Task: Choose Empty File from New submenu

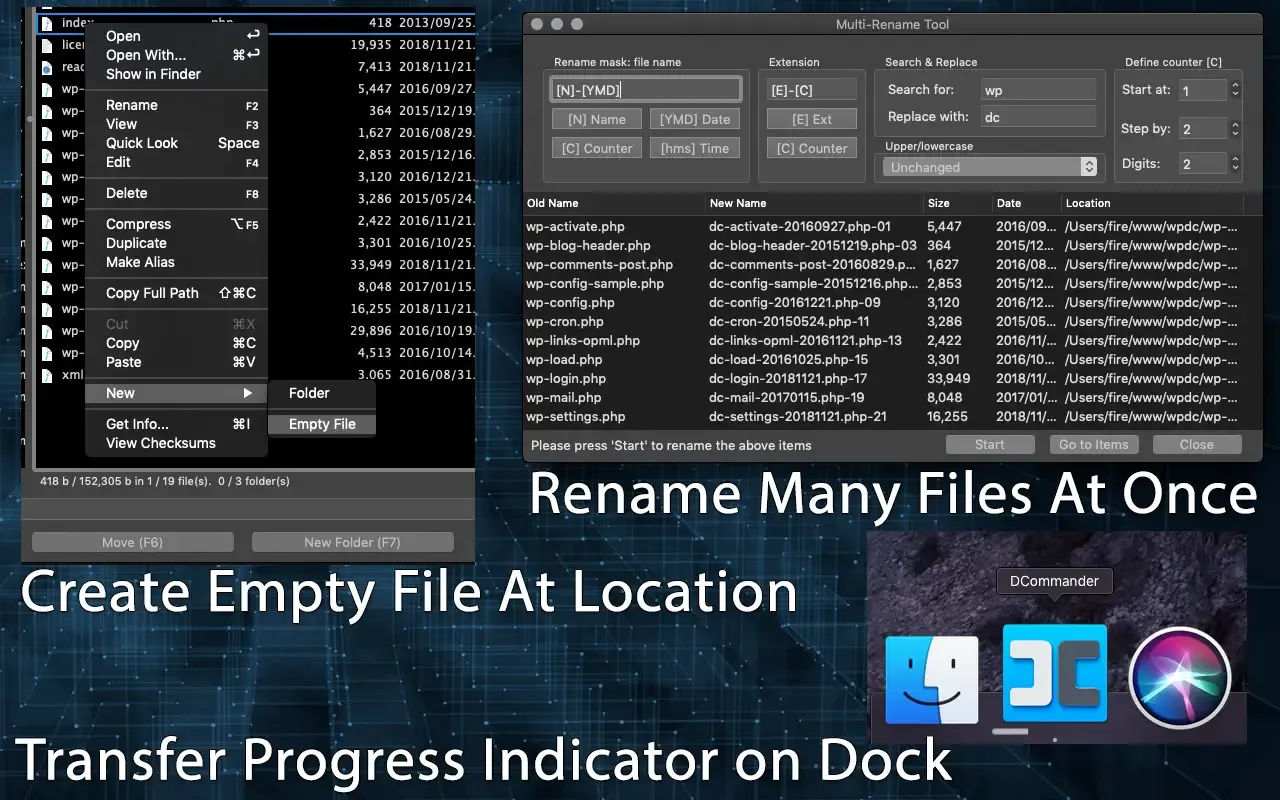Action: point(322,424)
